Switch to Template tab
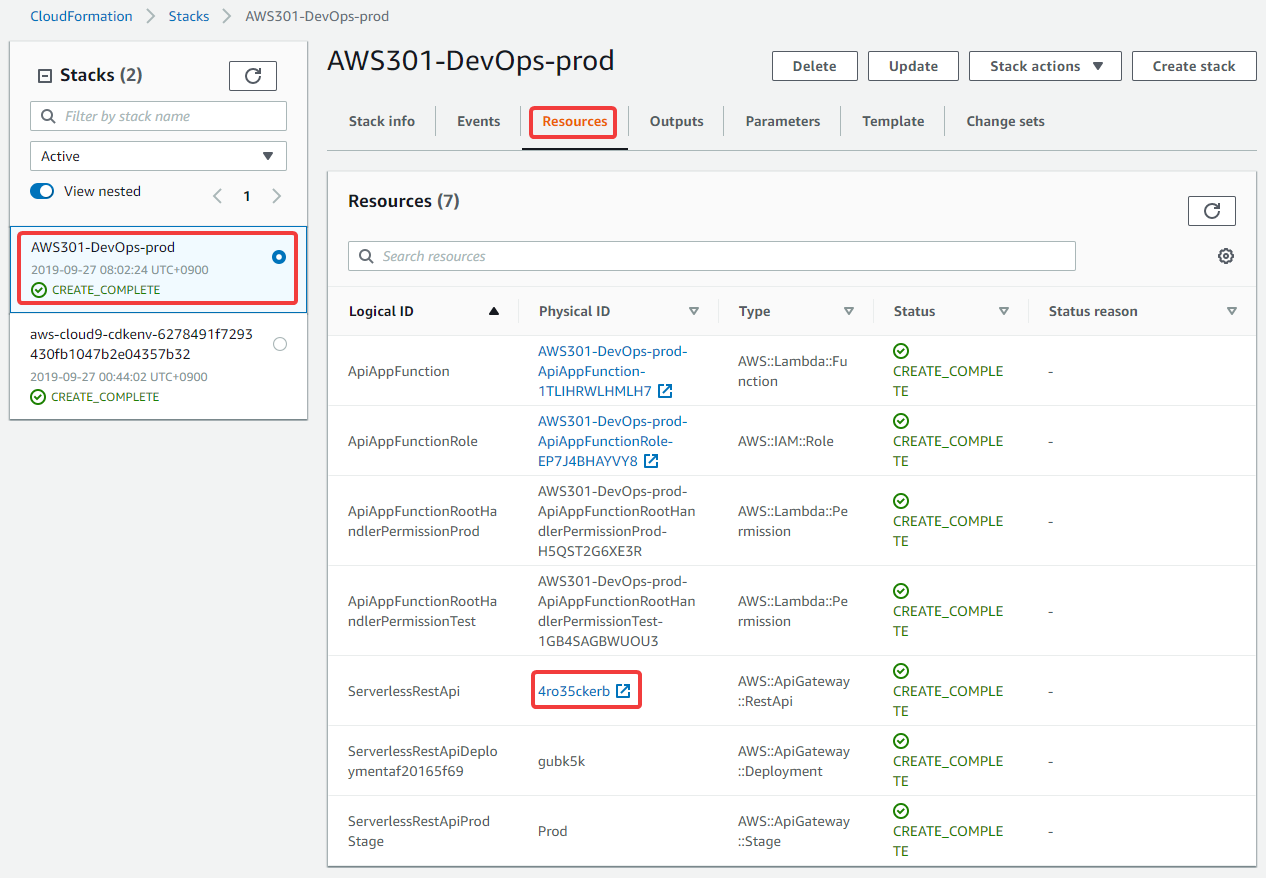 tap(893, 121)
